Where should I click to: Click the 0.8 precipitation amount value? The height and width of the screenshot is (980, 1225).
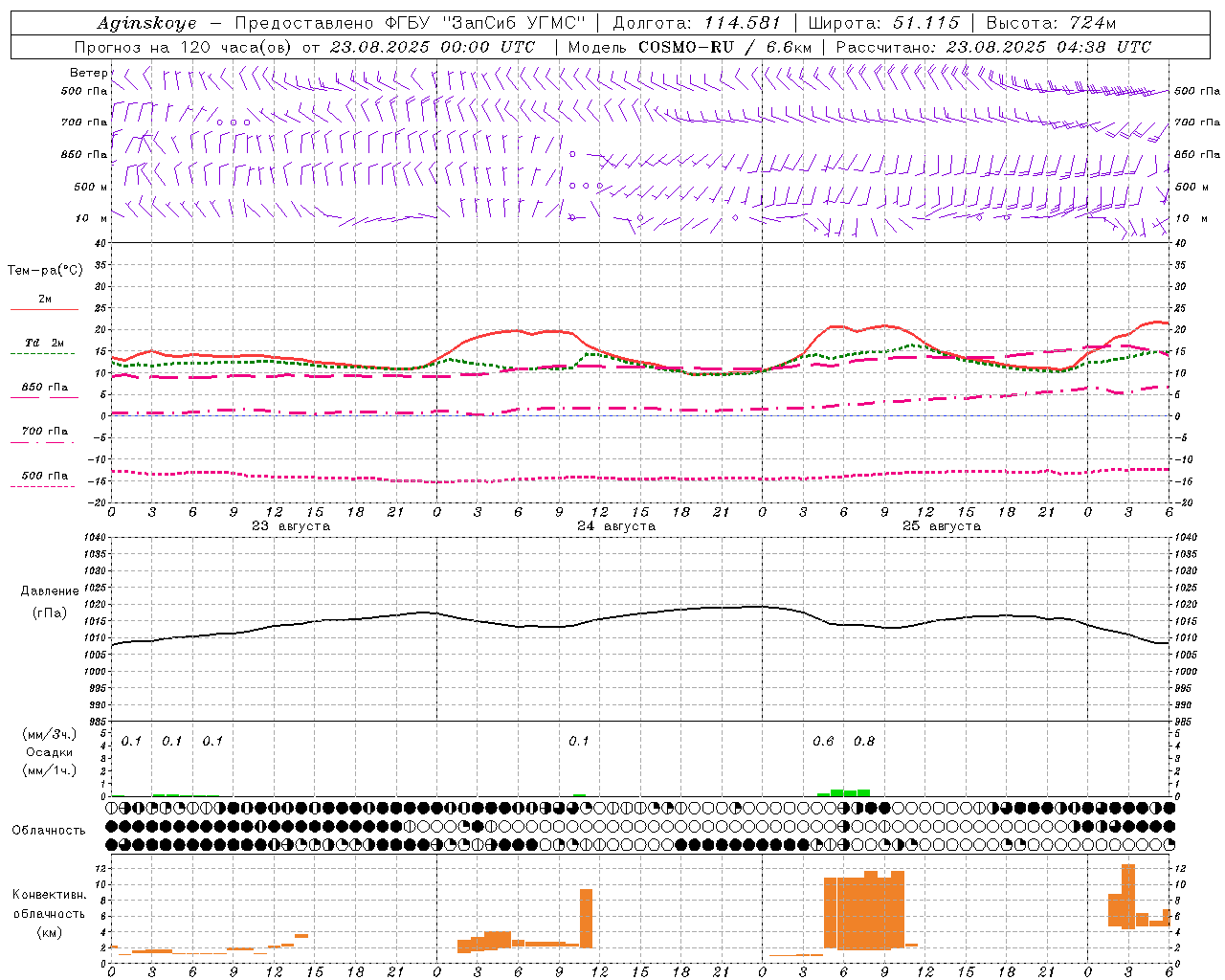864,742
